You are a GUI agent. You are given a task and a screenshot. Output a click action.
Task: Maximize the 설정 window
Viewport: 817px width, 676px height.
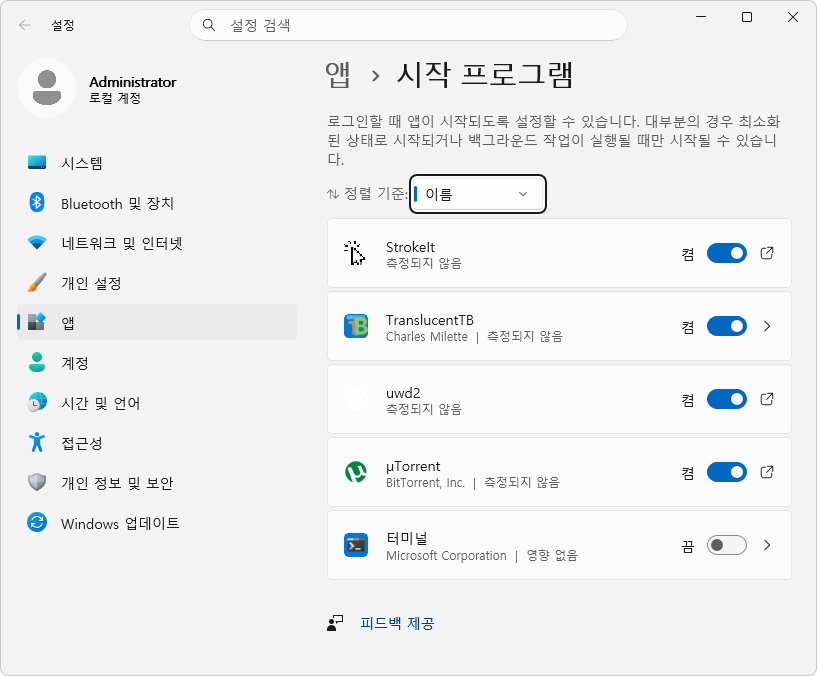tap(747, 17)
